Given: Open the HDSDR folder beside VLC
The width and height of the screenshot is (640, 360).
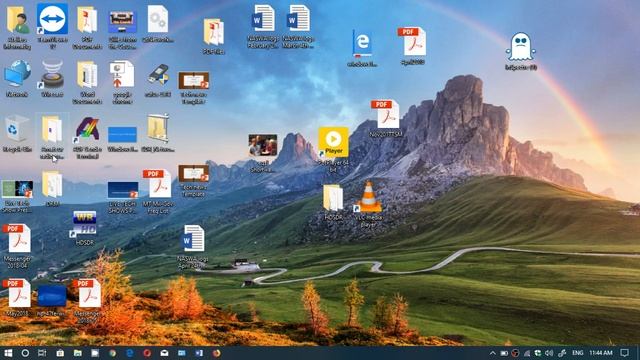Looking at the screenshot, I should (333, 198).
